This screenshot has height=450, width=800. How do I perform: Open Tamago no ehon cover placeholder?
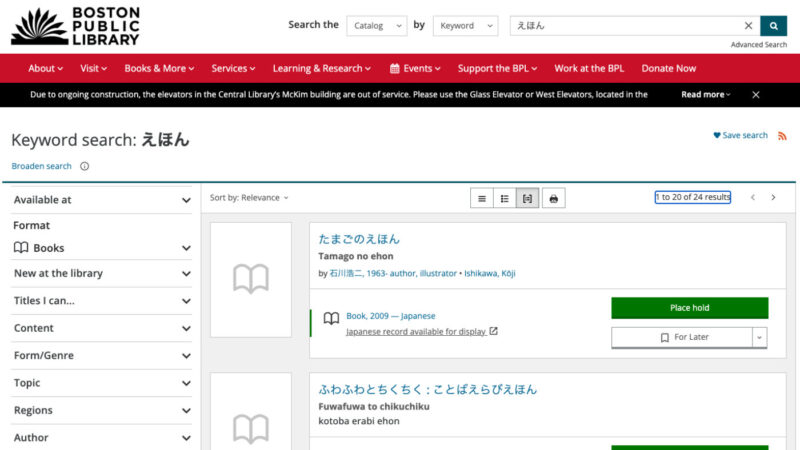[x=251, y=280]
